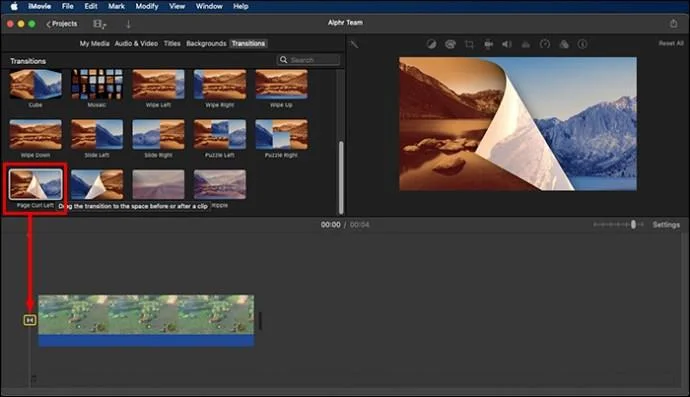Click the Import media down-arrow icon

pyautogui.click(x=128, y=24)
